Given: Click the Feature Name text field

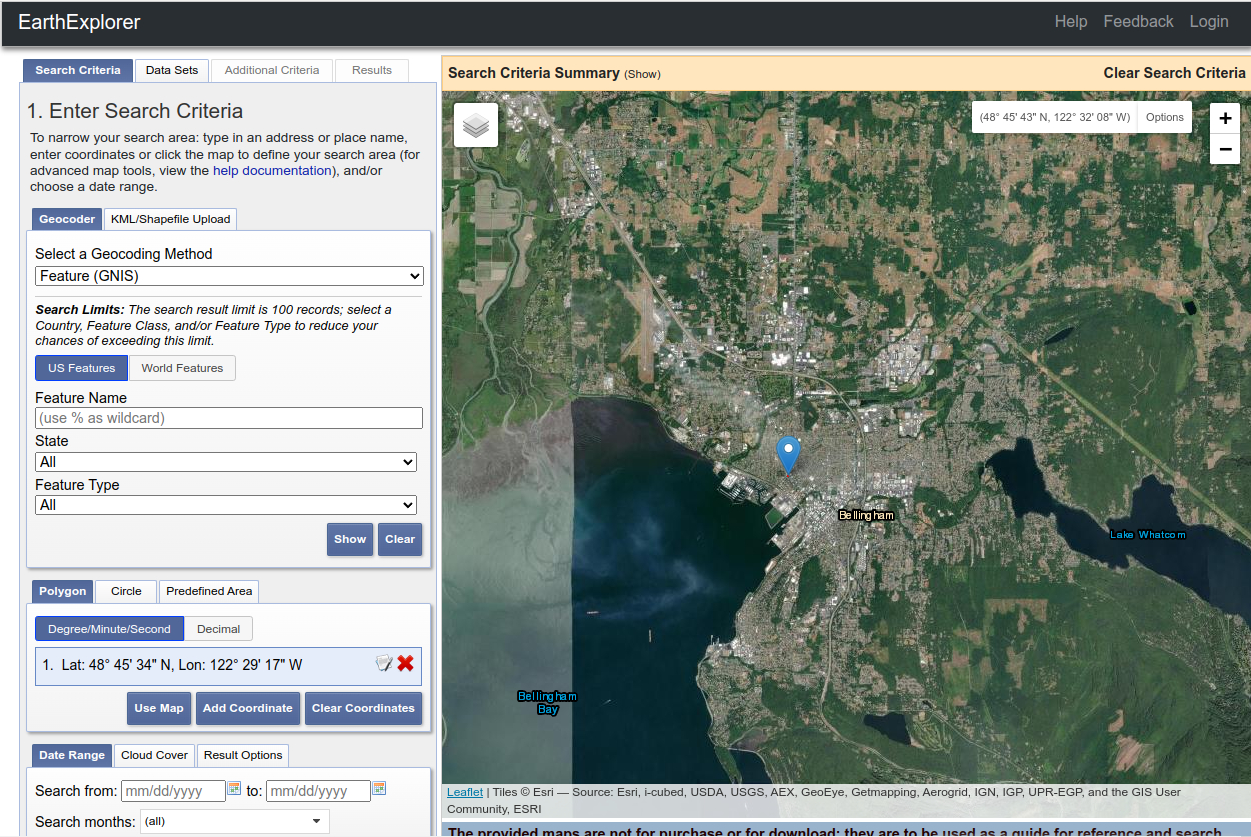Looking at the screenshot, I should 229,418.
